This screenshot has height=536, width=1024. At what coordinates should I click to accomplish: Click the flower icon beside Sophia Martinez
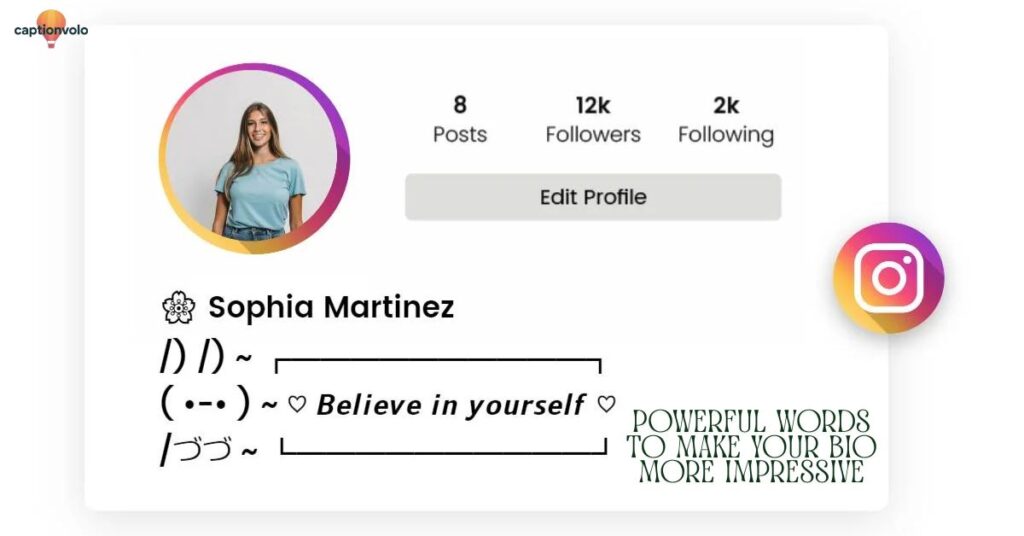point(178,308)
